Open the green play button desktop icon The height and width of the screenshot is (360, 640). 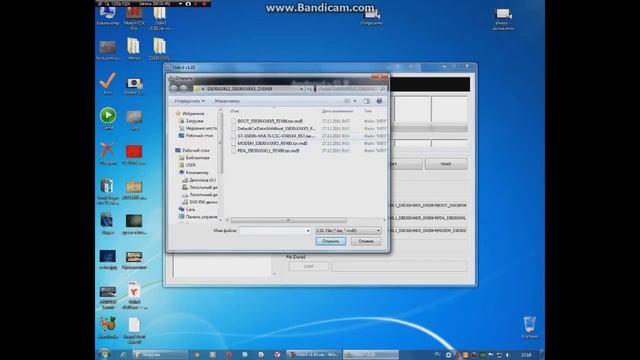108,118
